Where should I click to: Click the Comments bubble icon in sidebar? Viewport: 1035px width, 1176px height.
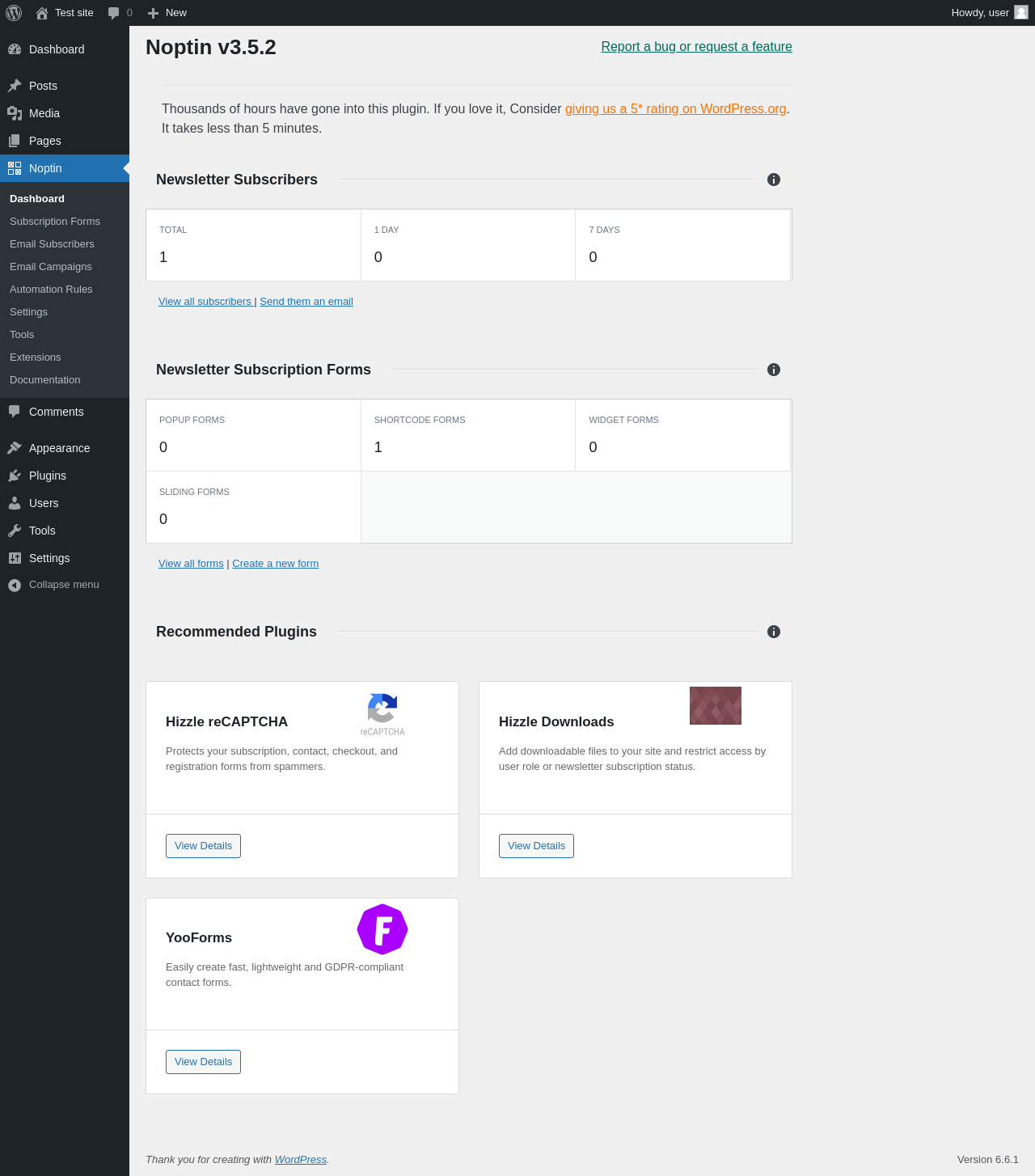15,412
